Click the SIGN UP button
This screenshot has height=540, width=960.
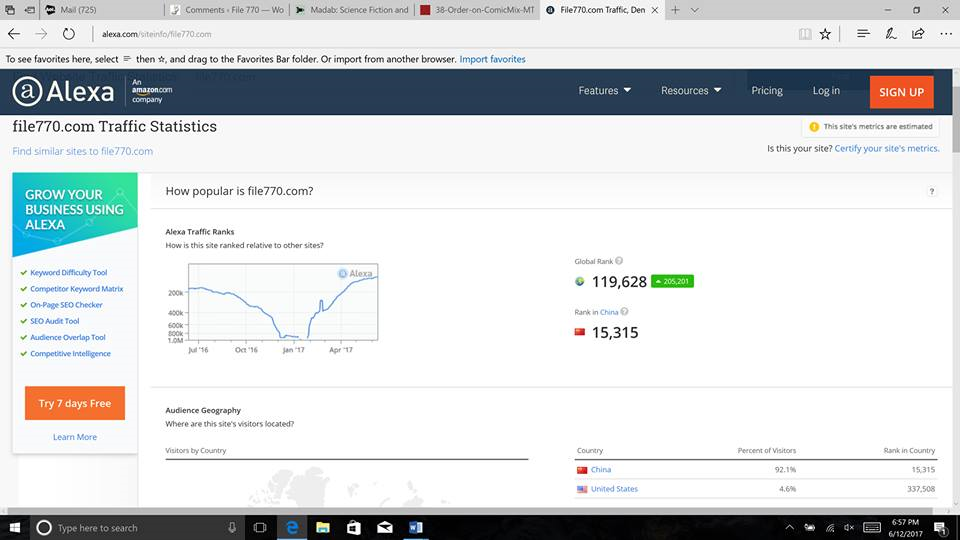901,92
